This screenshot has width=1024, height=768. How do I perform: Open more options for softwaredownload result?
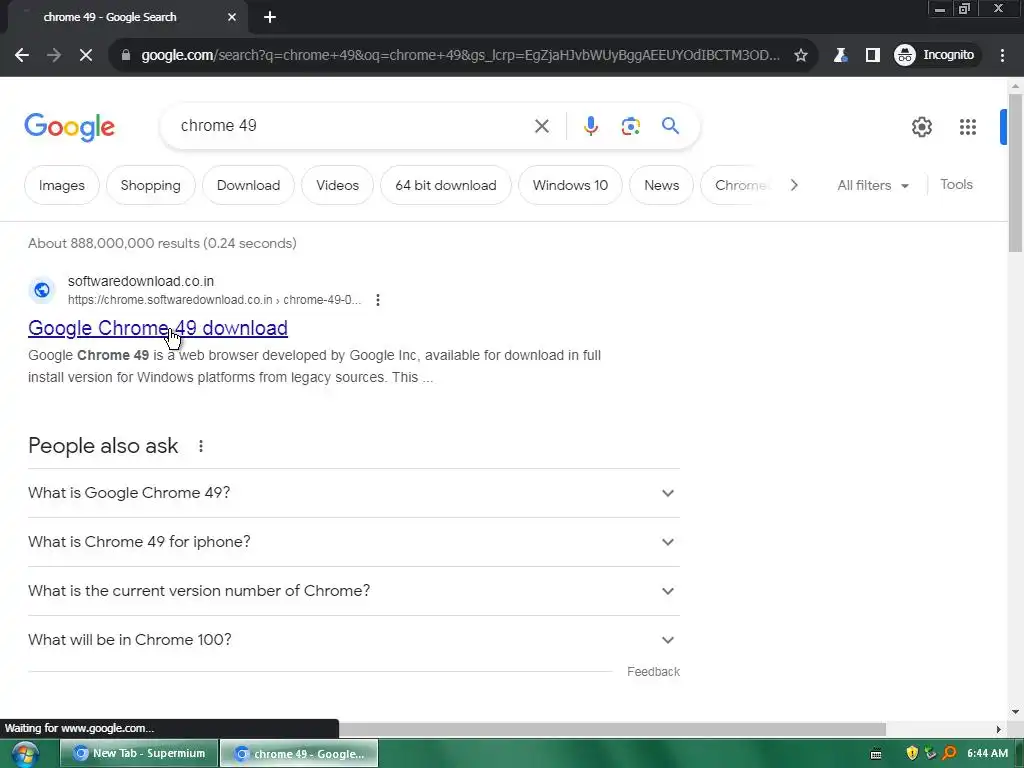pyautogui.click(x=377, y=300)
